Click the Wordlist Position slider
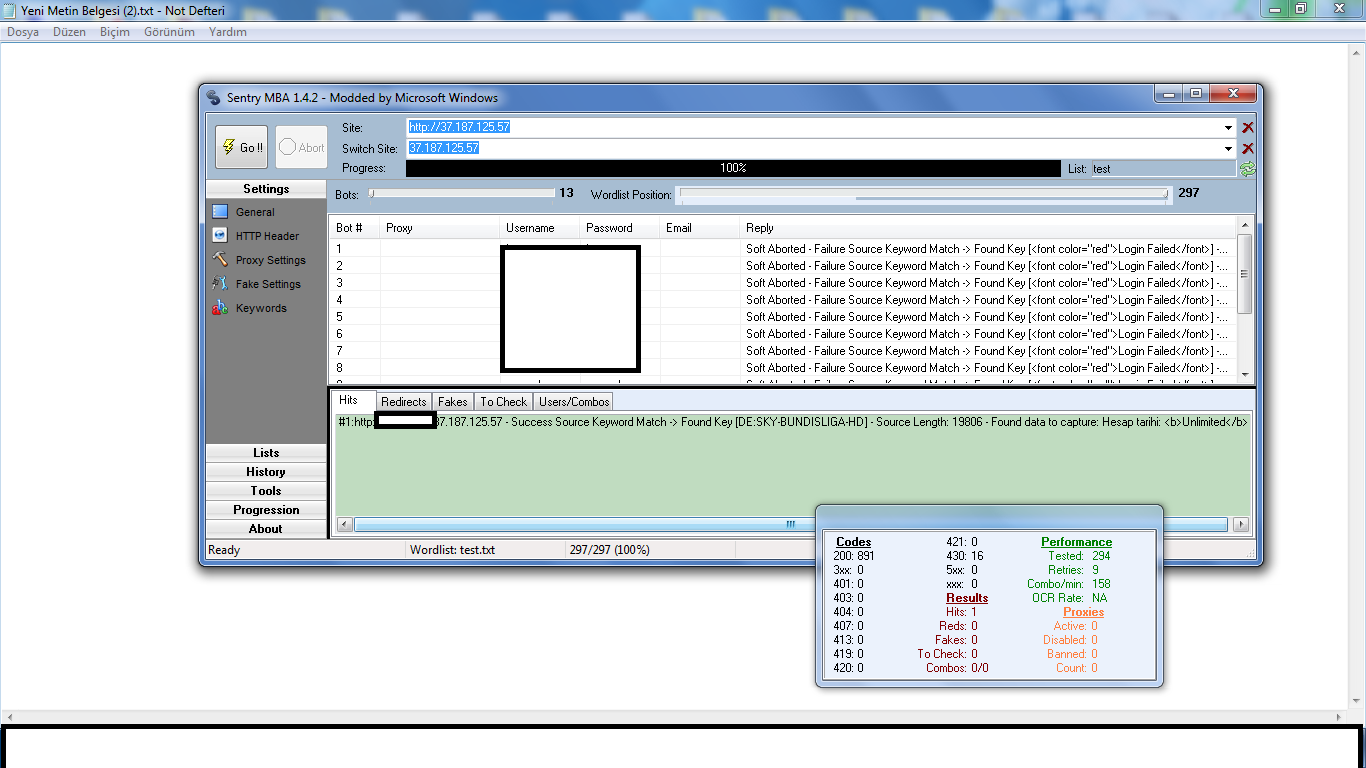The height and width of the screenshot is (768, 1366). coord(922,194)
